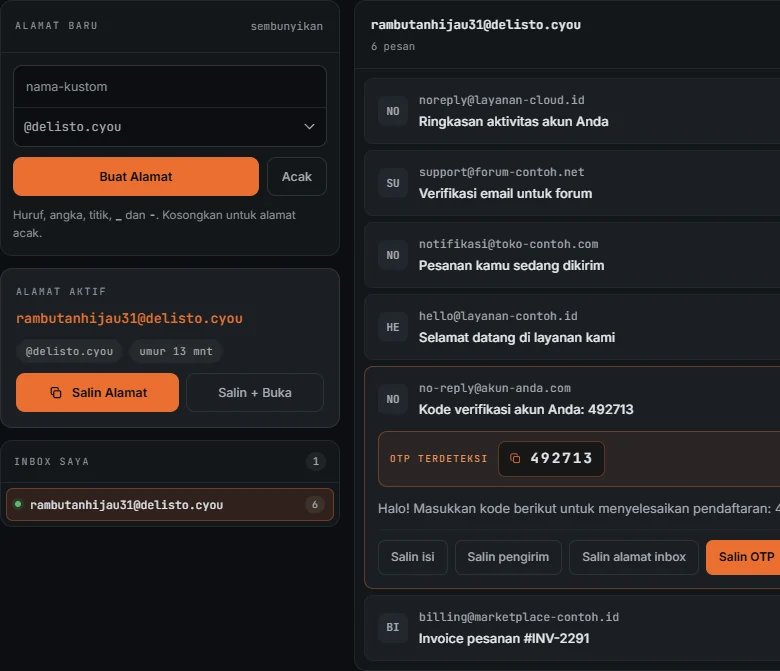Click sender no-reply@akun-anda.com

[x=494, y=388]
